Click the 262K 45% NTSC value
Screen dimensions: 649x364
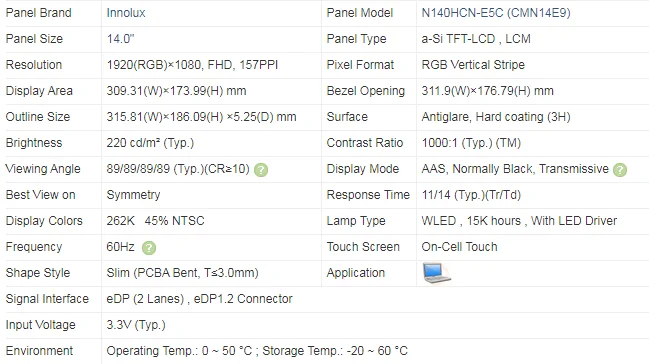tap(155, 221)
